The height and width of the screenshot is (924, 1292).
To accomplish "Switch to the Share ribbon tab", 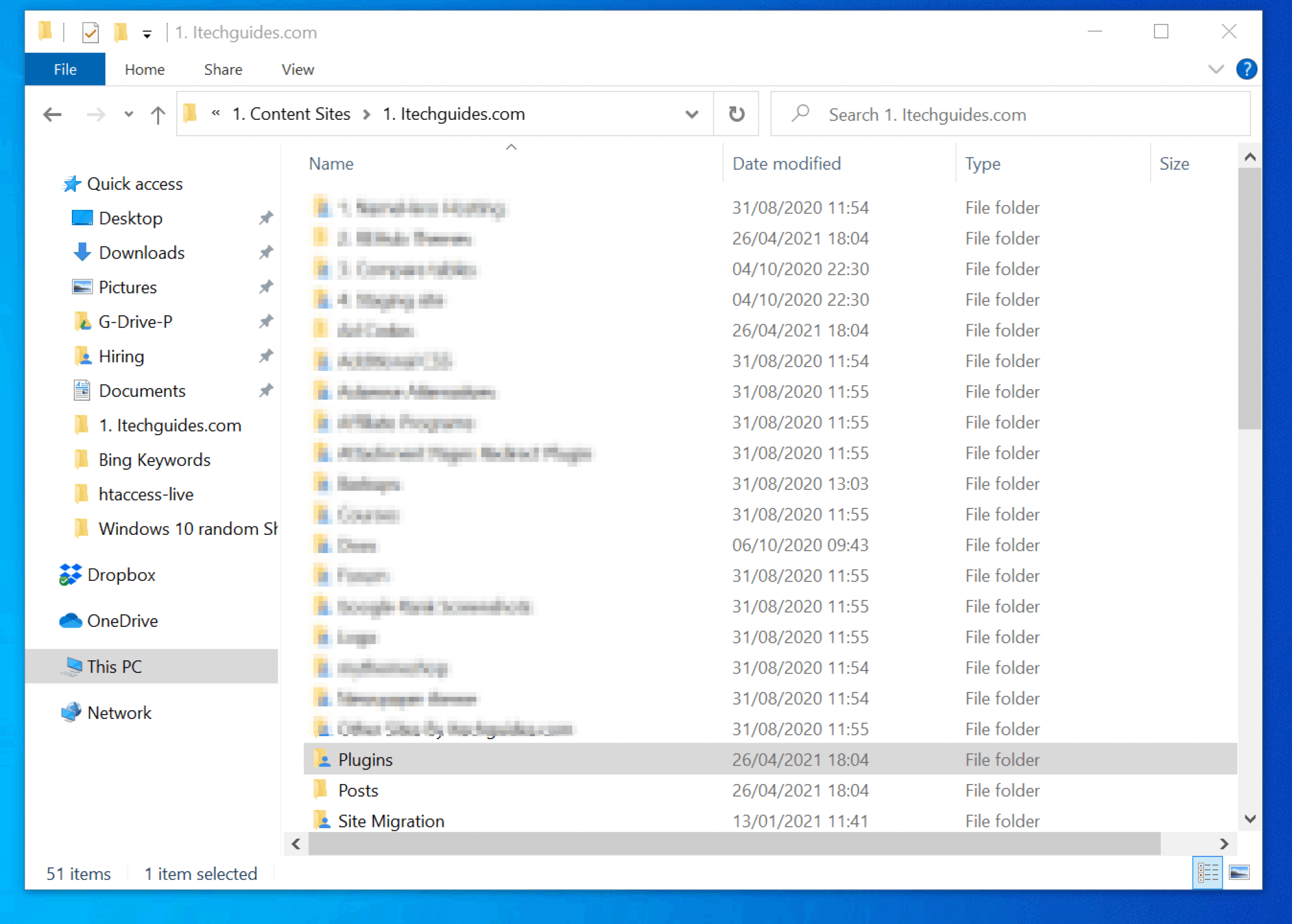I will tap(223, 69).
